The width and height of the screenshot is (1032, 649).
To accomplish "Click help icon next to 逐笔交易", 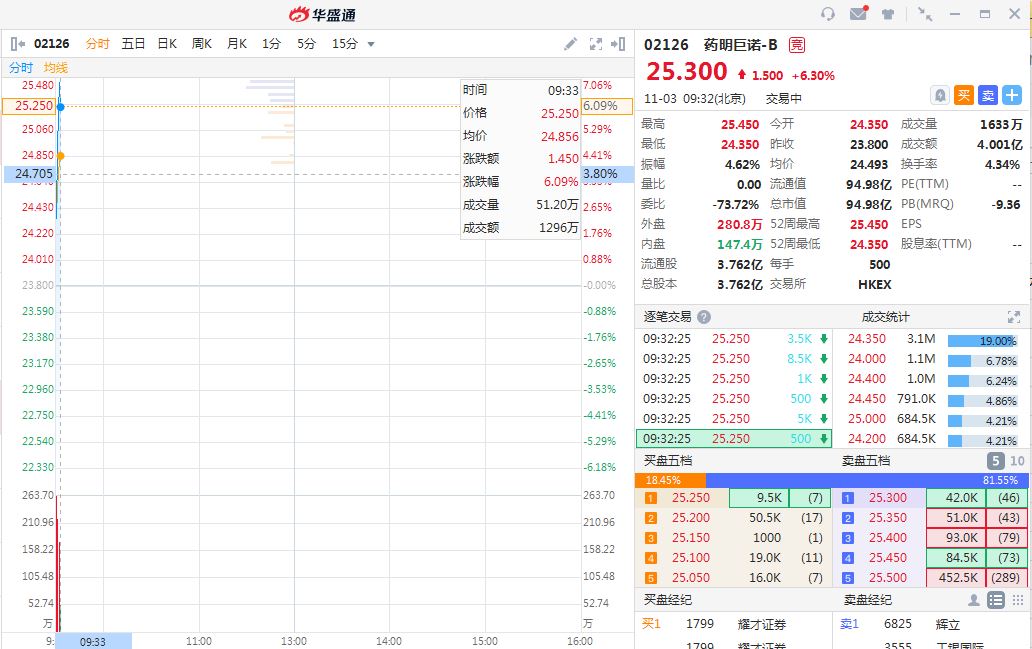I will (704, 317).
